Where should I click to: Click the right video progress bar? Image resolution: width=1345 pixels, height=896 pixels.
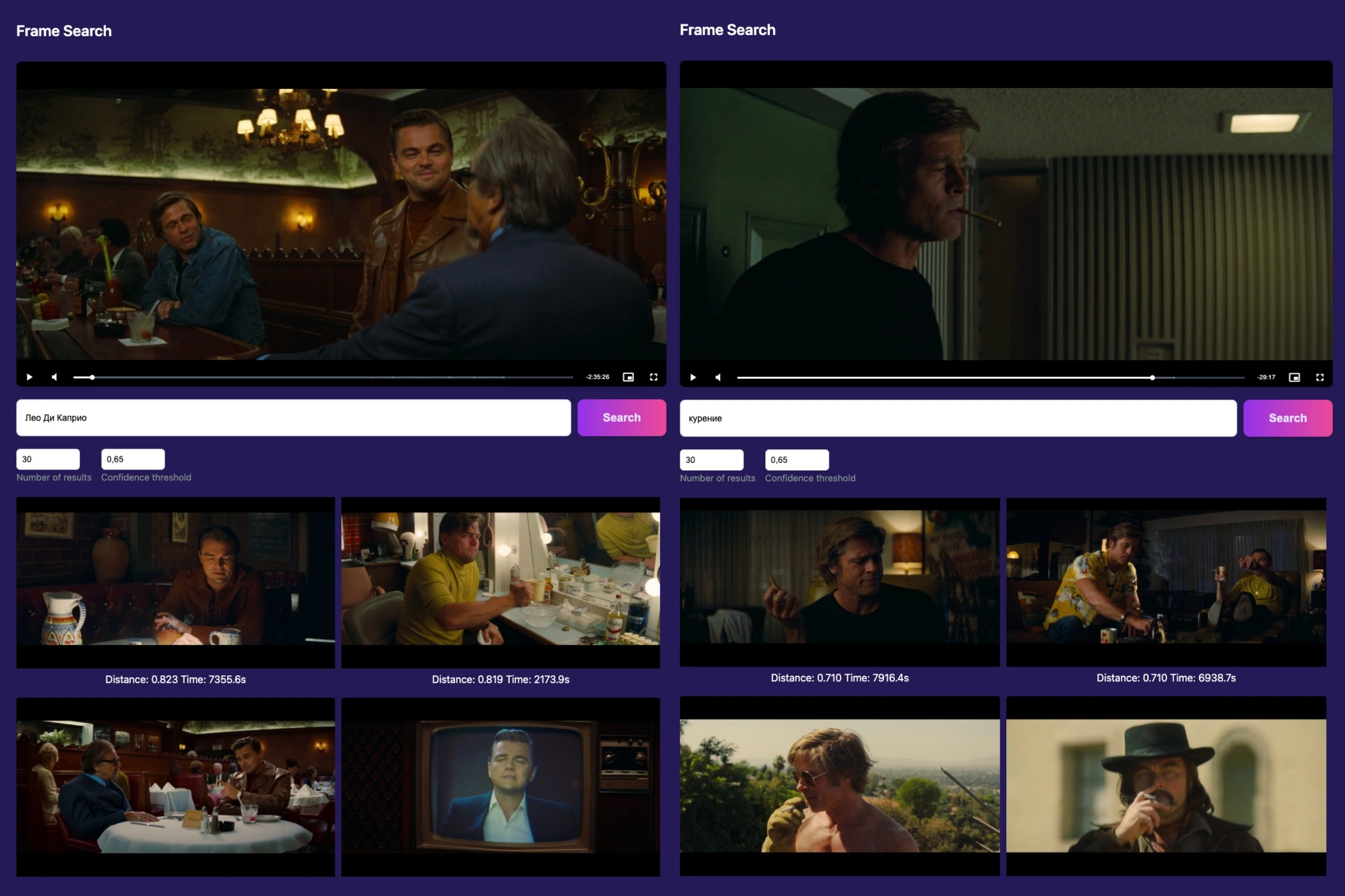click(991, 378)
